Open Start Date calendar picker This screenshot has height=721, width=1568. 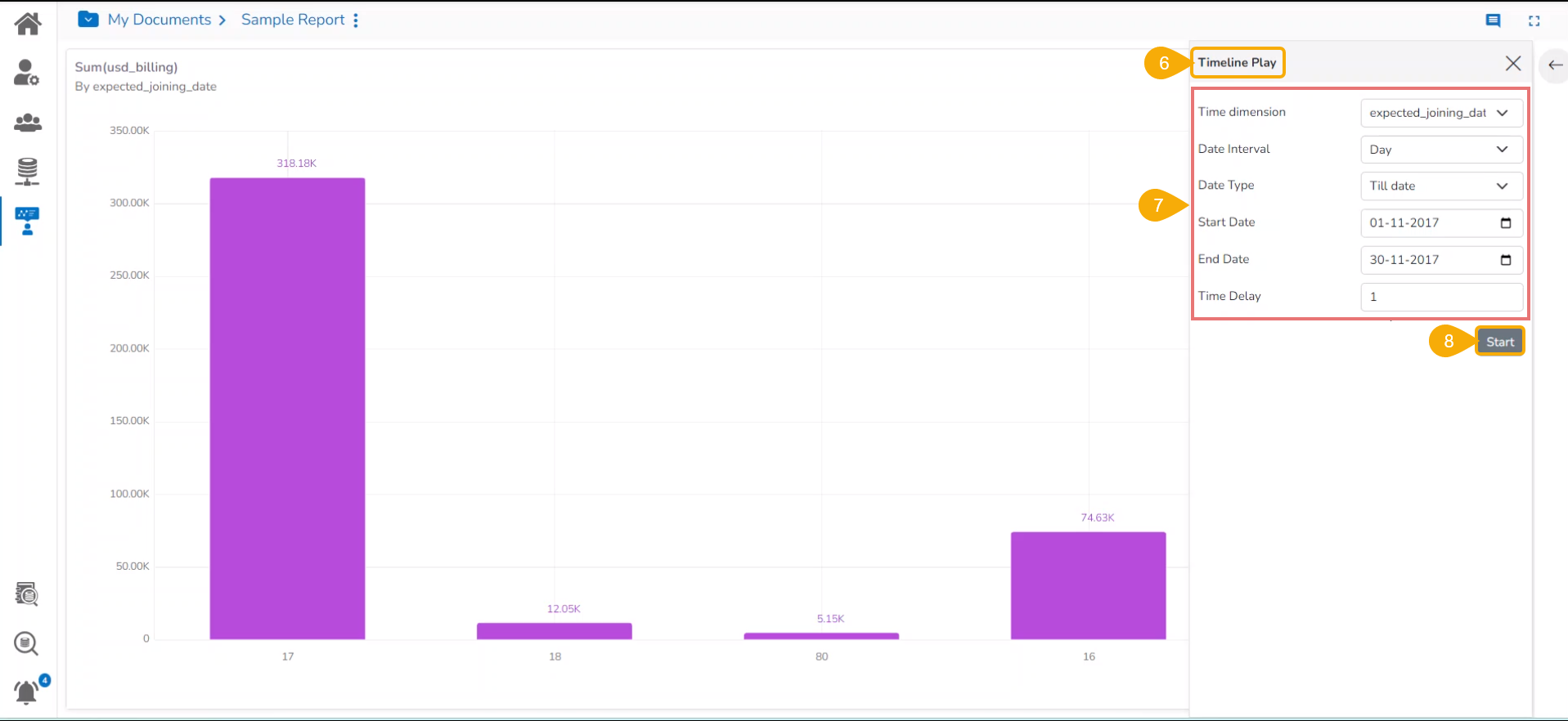[x=1506, y=223]
